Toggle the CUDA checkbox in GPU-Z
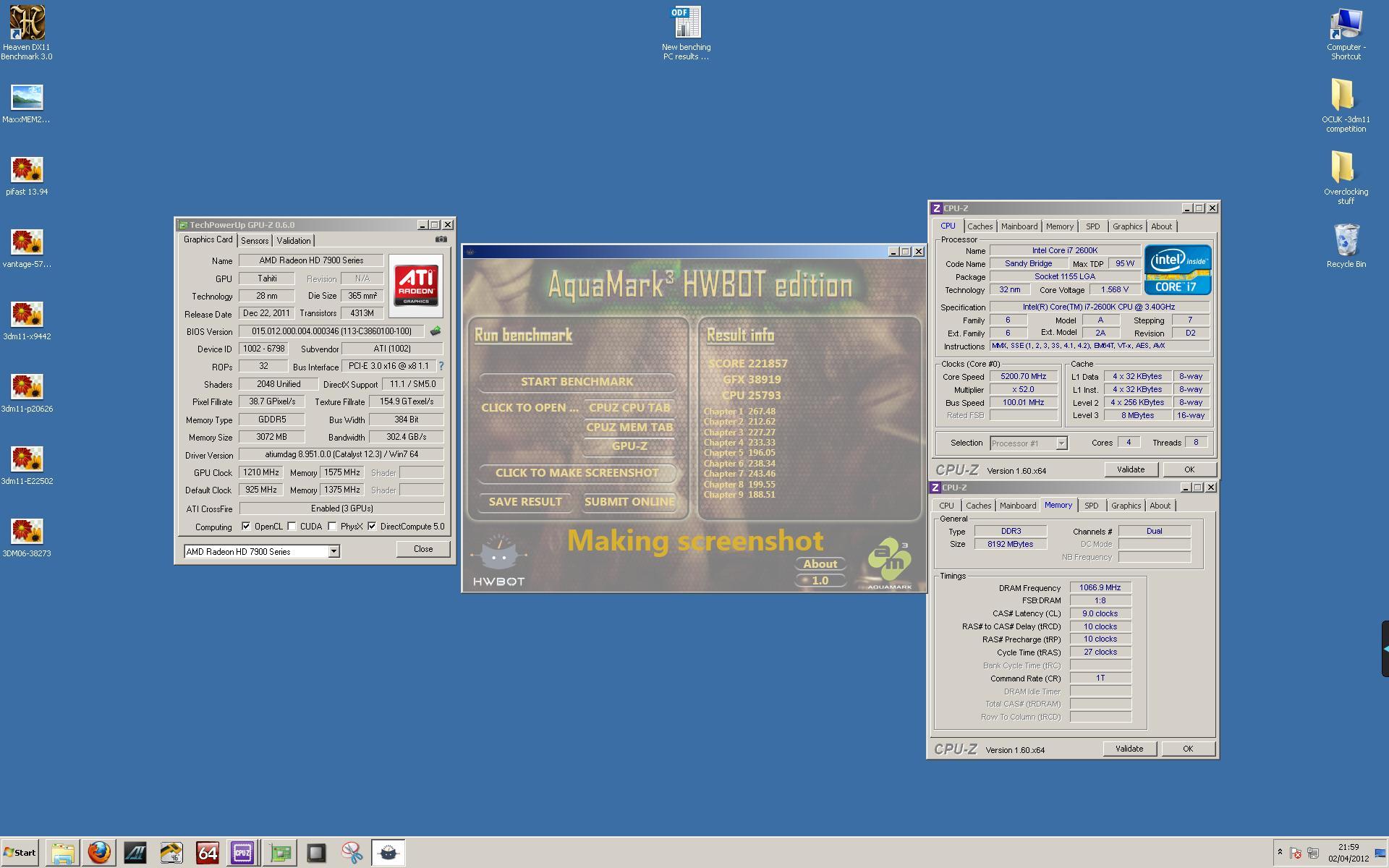Screen dimensions: 1389x868 coord(292,526)
